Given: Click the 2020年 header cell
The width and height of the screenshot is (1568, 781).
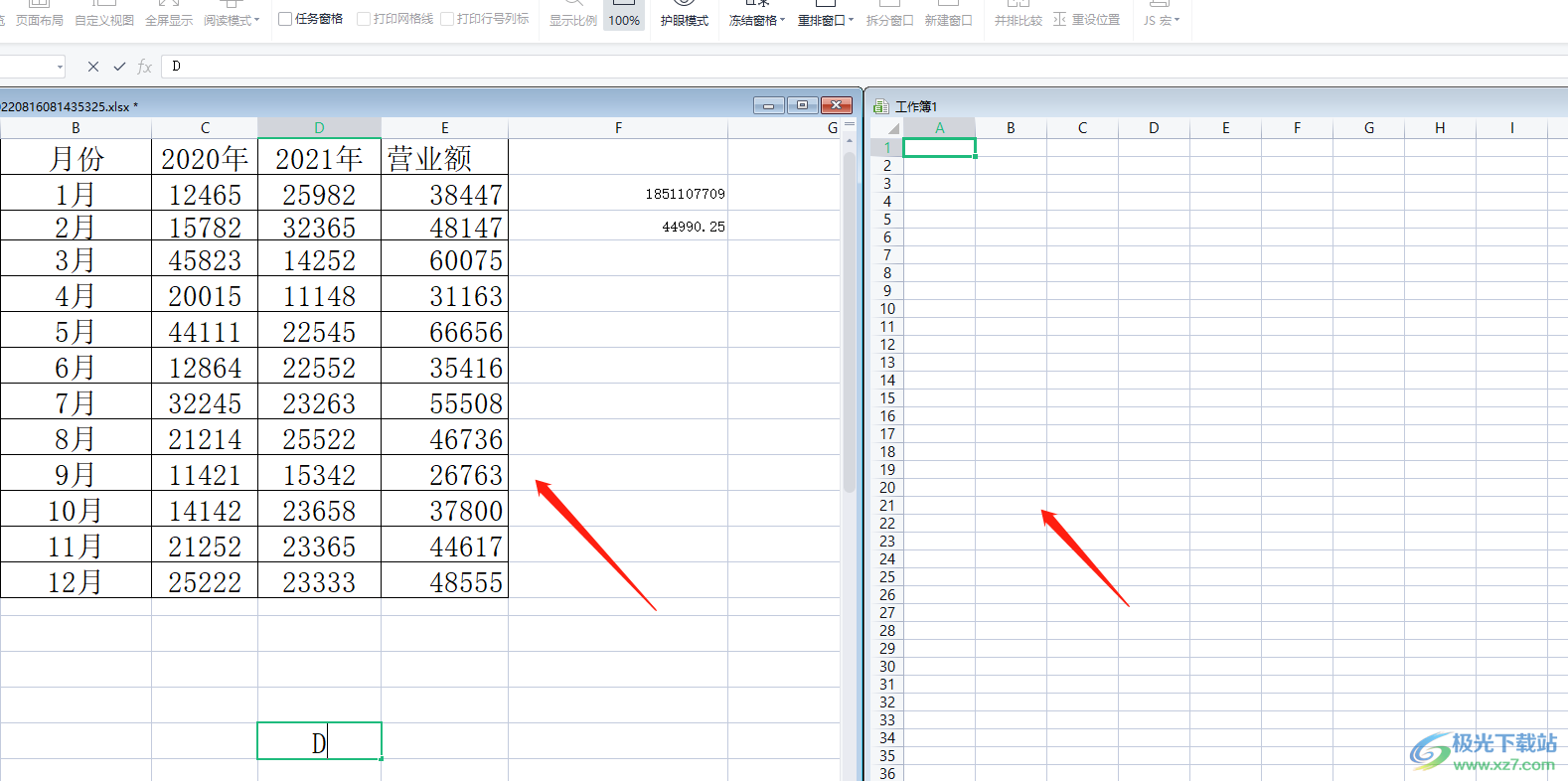Looking at the screenshot, I should coord(205,158).
